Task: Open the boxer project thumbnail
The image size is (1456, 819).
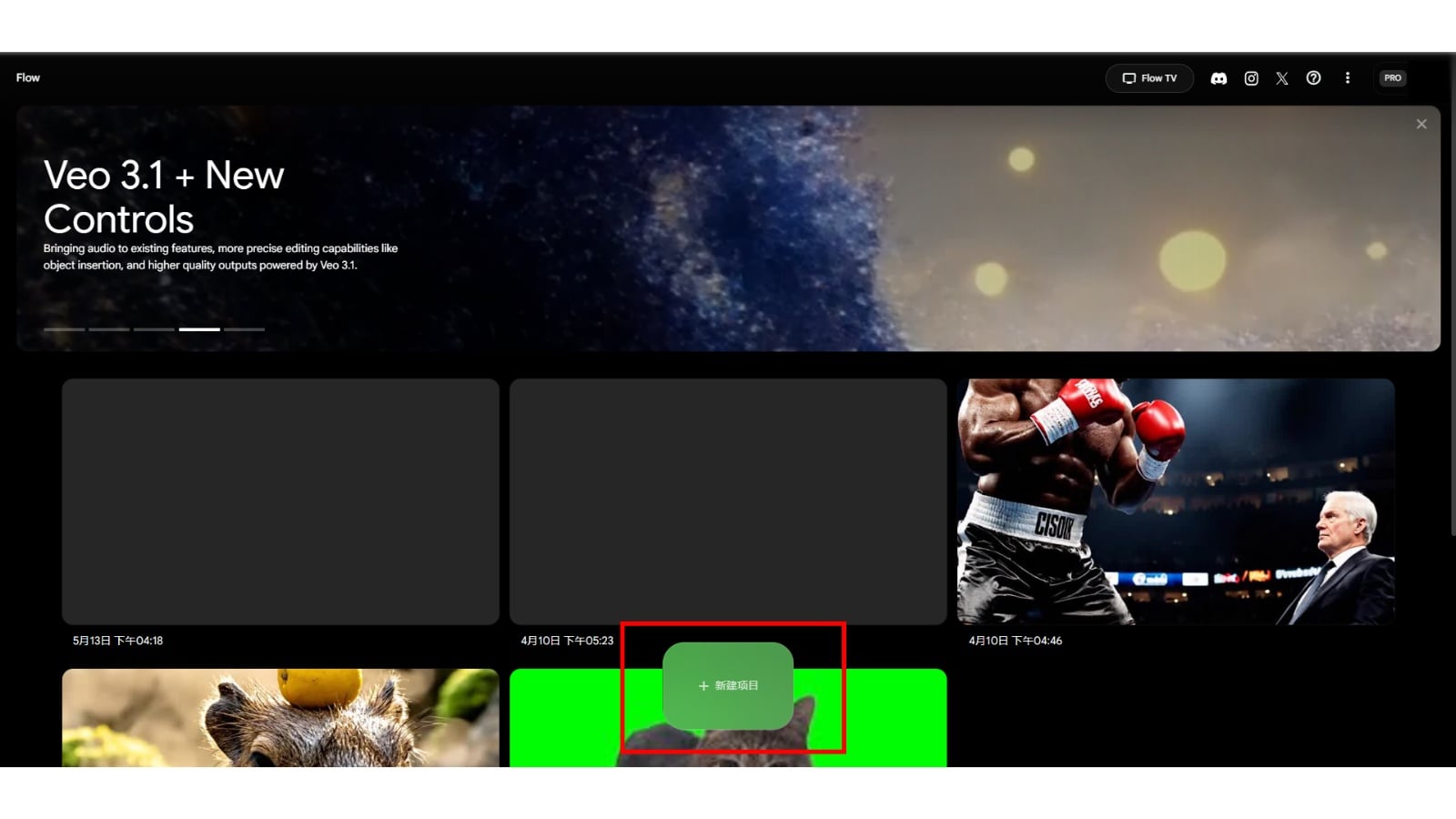Action: click(x=1176, y=501)
